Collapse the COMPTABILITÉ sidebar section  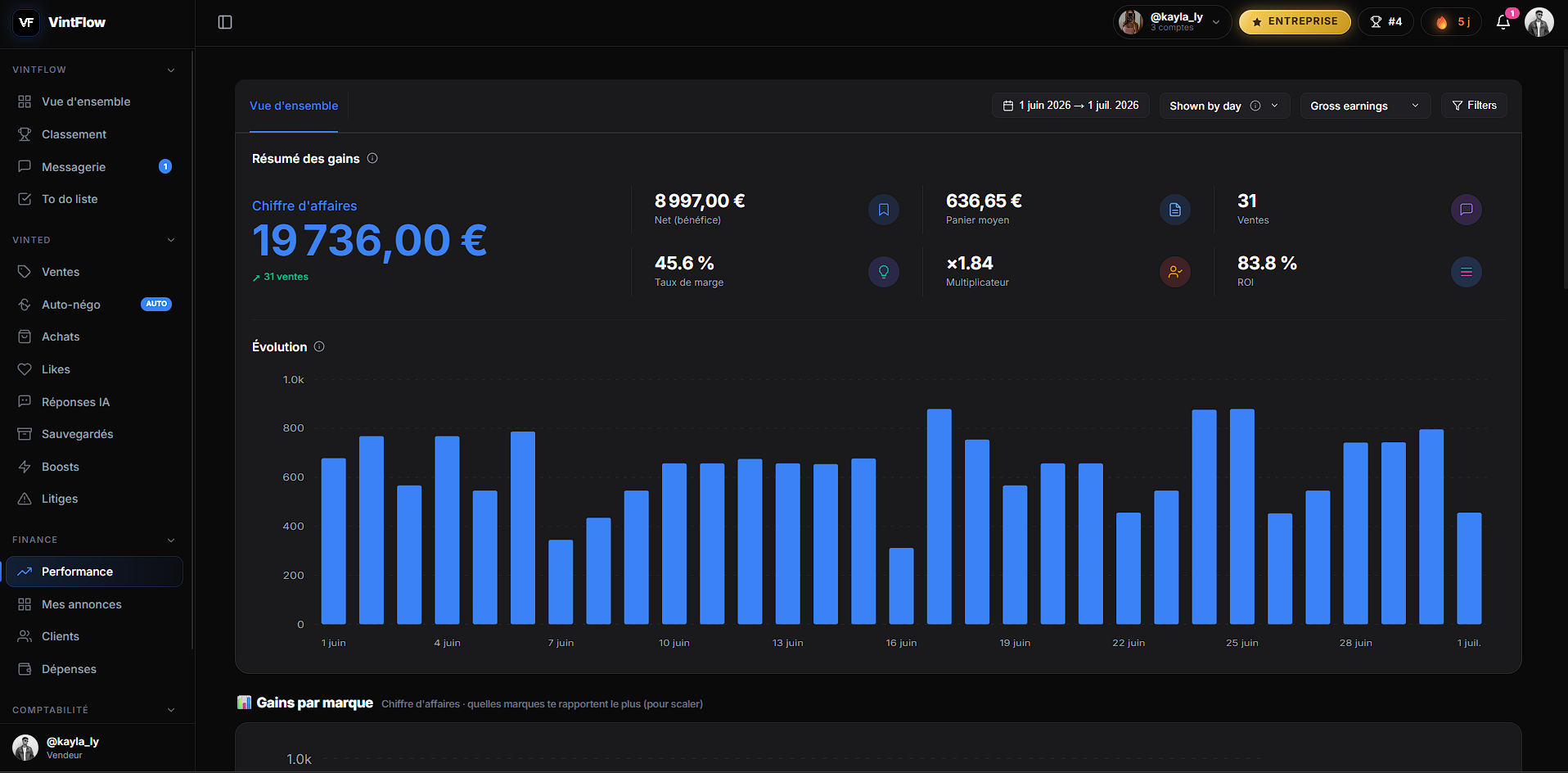point(171,710)
